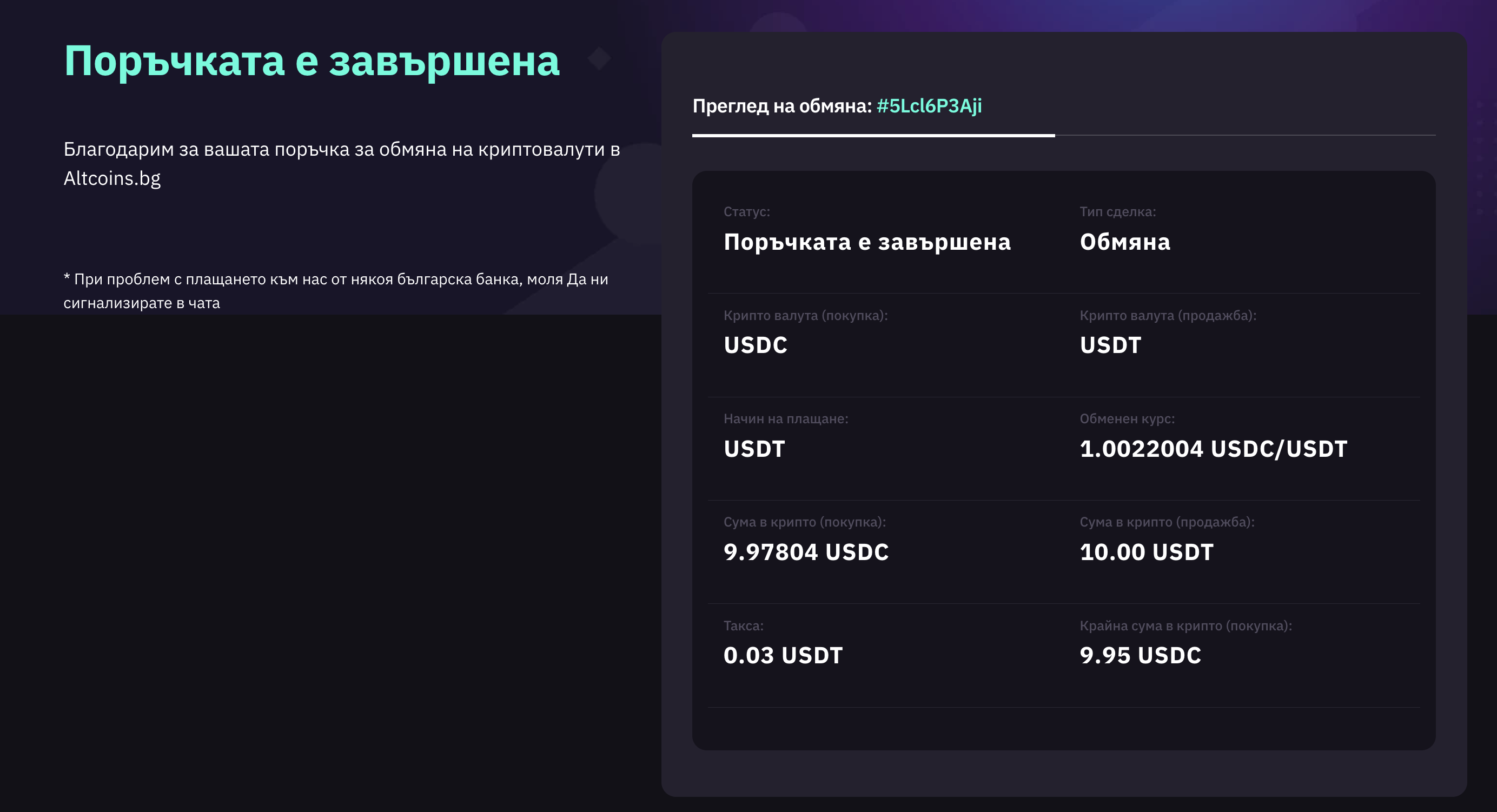Screen dimensions: 1497x812
Task: Click the 'Статус:' field label
Action: coord(746,211)
